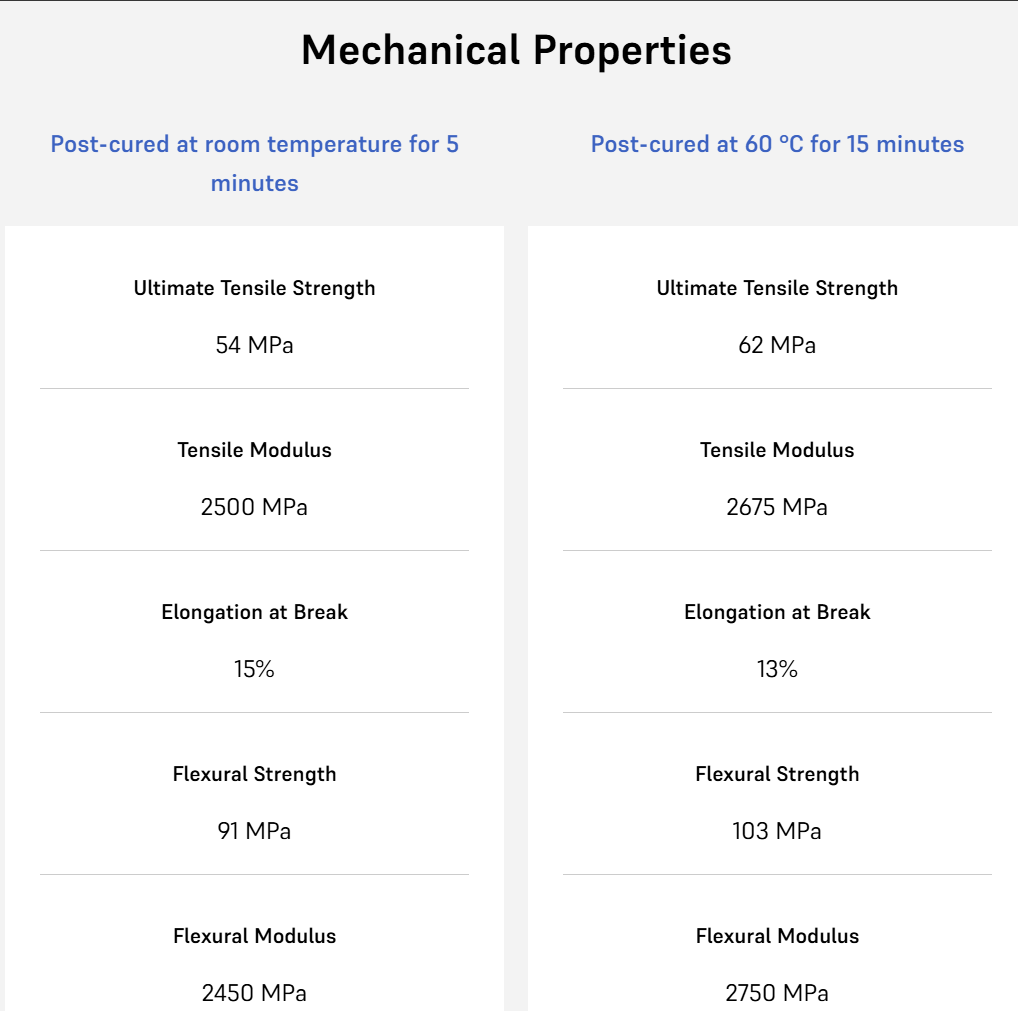The image size is (1018, 1011).
Task: Select Flexural Modulus label above 2450 MPa
Action: click(x=254, y=936)
